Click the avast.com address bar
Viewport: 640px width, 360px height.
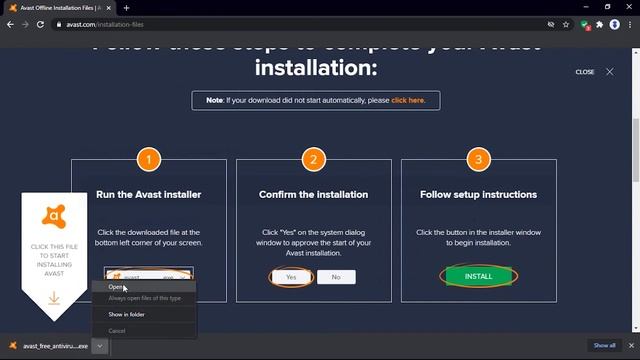click(x=302, y=25)
